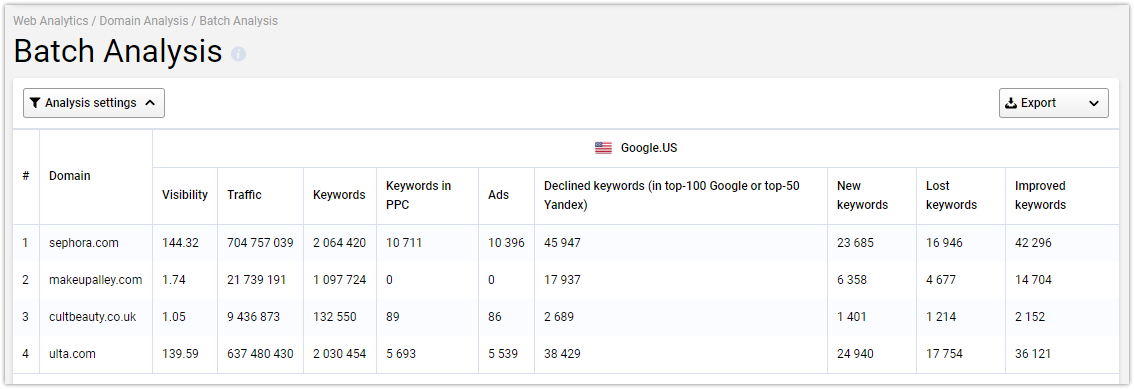Click the Lost keywords column header
The image size is (1134, 389).
pos(952,195)
